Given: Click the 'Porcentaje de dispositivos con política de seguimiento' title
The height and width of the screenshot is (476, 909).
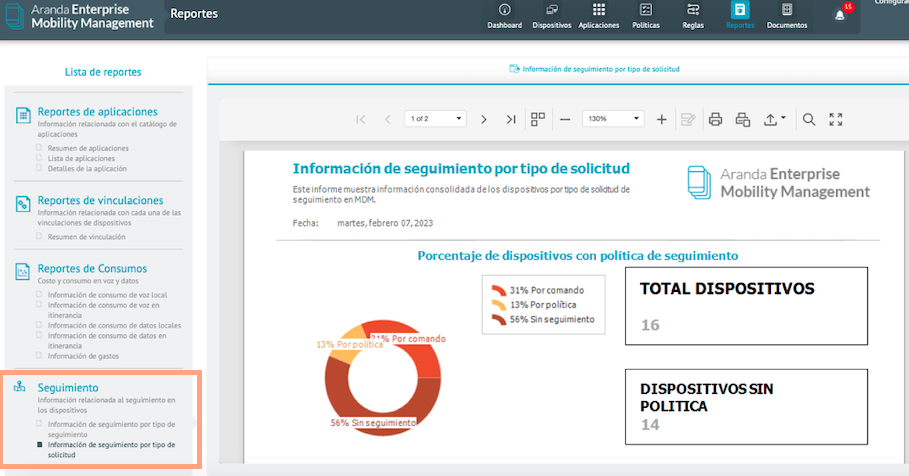Looking at the screenshot, I should point(577,256).
